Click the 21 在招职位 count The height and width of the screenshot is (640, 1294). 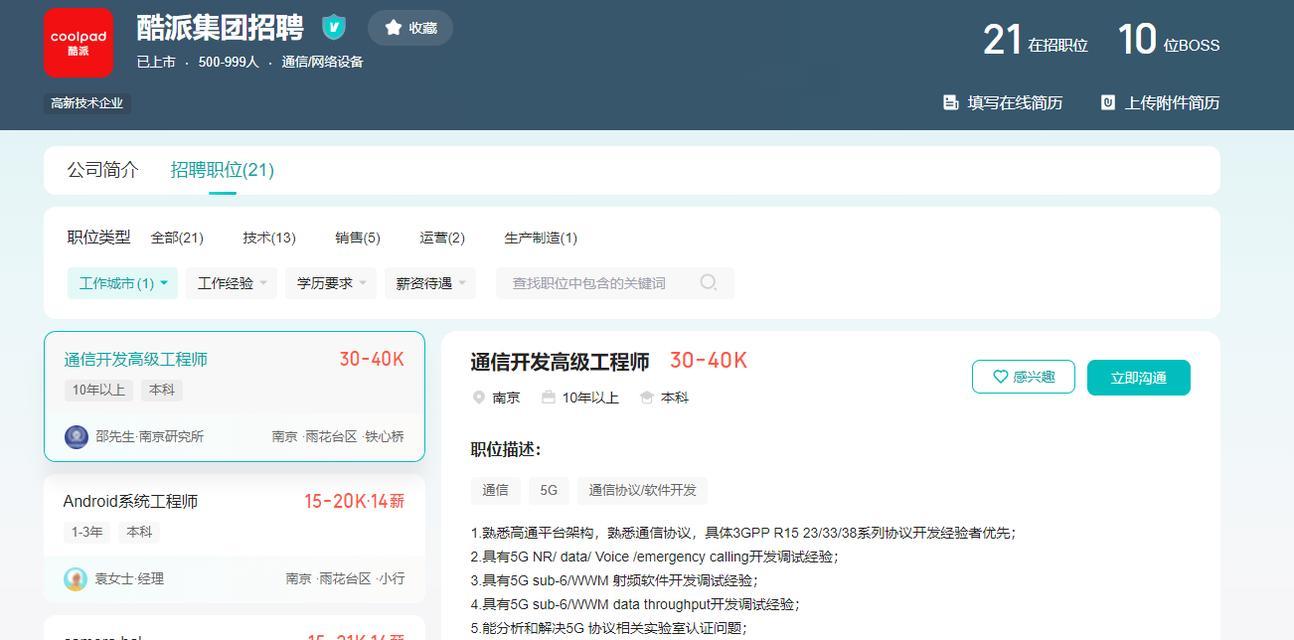click(1035, 41)
